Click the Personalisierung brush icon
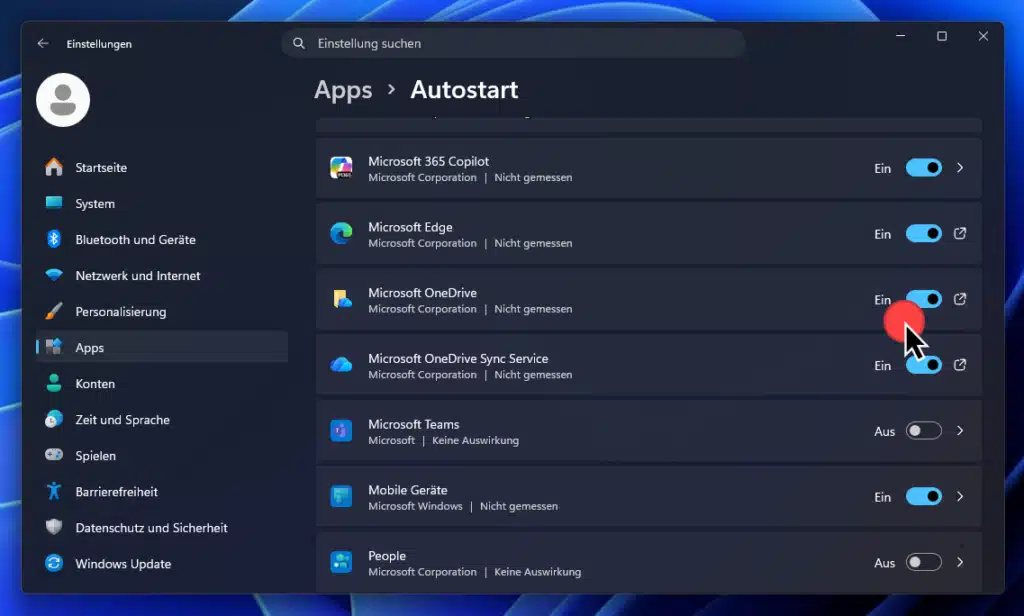 [x=54, y=311]
